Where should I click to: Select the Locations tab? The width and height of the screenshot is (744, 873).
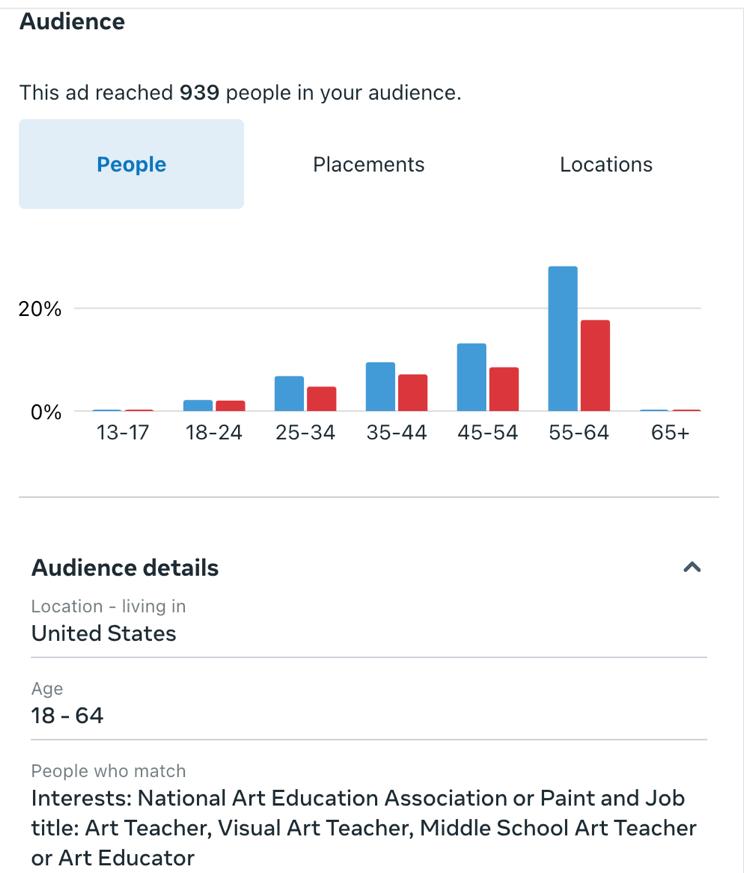coord(606,165)
